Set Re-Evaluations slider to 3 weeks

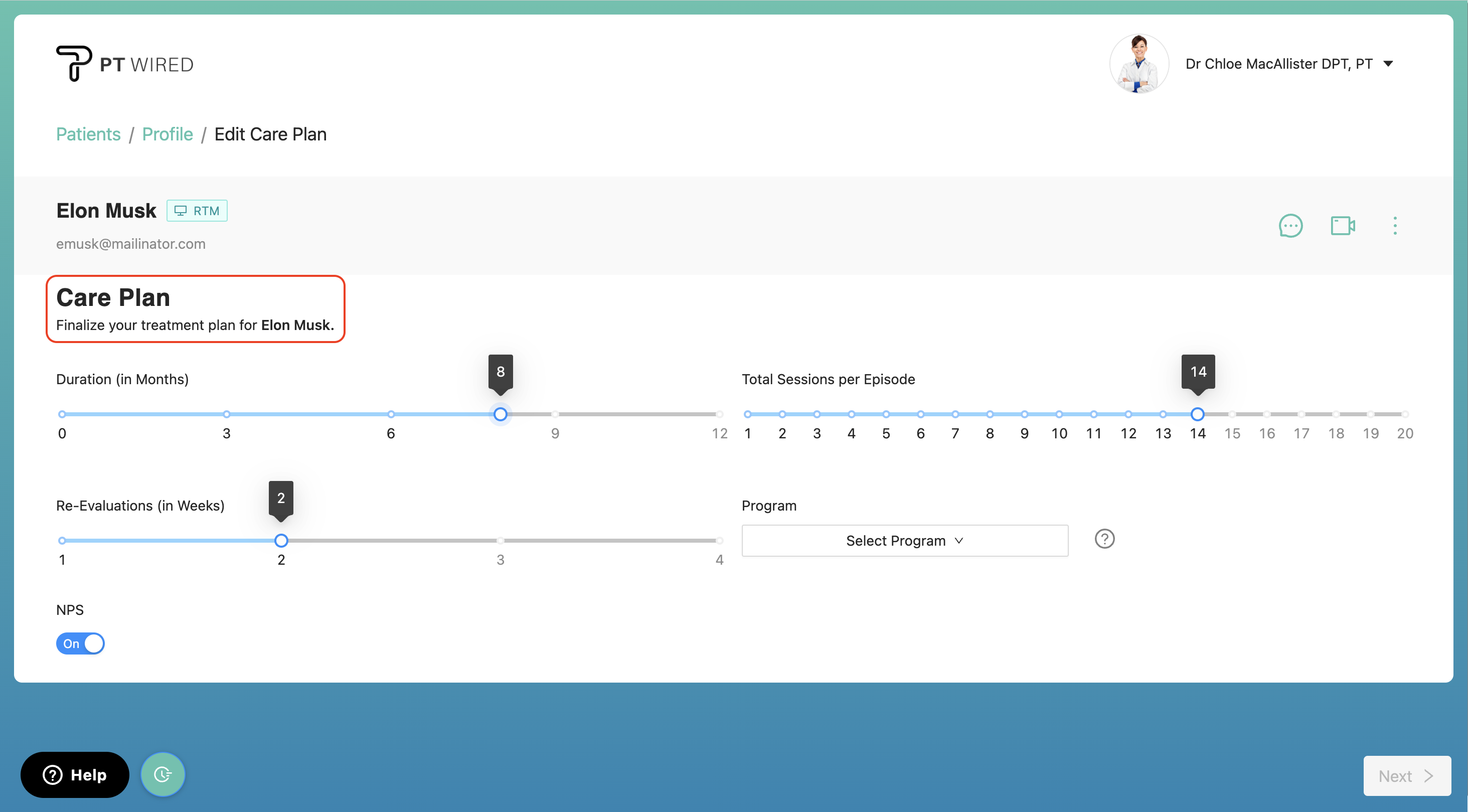tap(500, 540)
